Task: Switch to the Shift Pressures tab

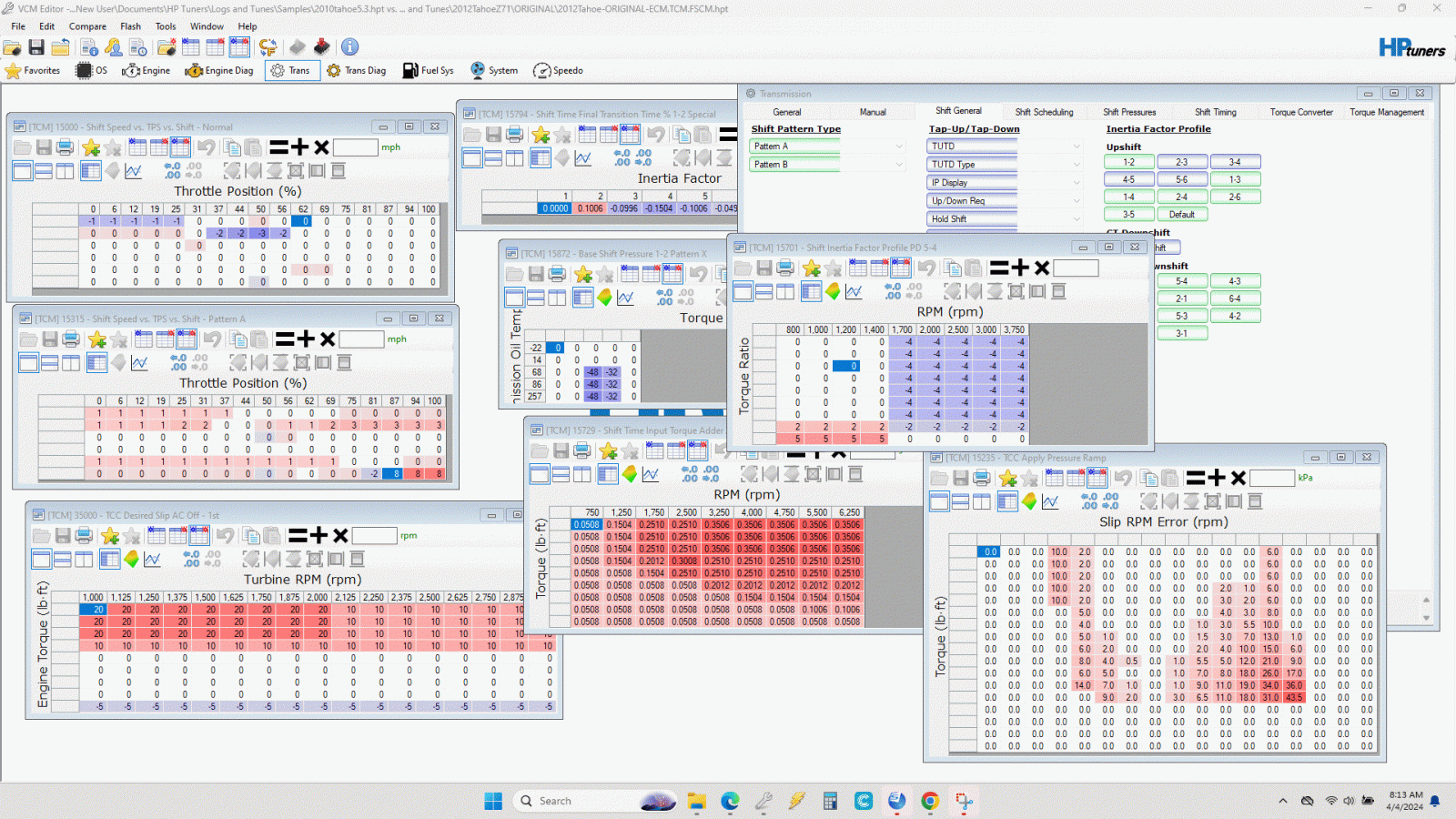Action: click(x=1129, y=112)
